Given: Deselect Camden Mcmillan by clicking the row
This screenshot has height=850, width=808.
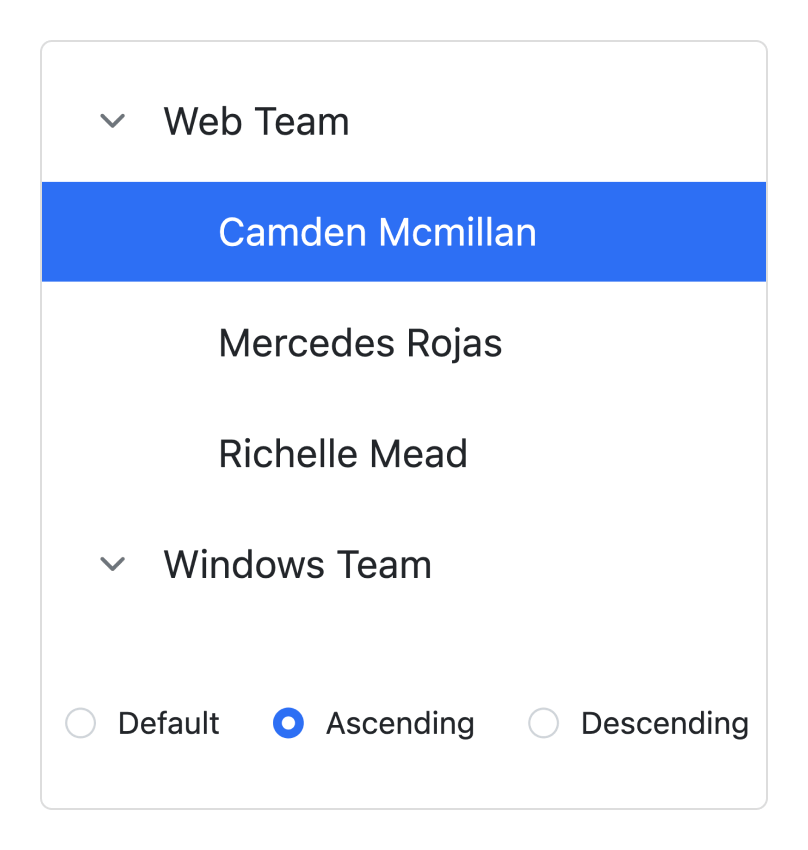Looking at the screenshot, I should coord(377,232).
